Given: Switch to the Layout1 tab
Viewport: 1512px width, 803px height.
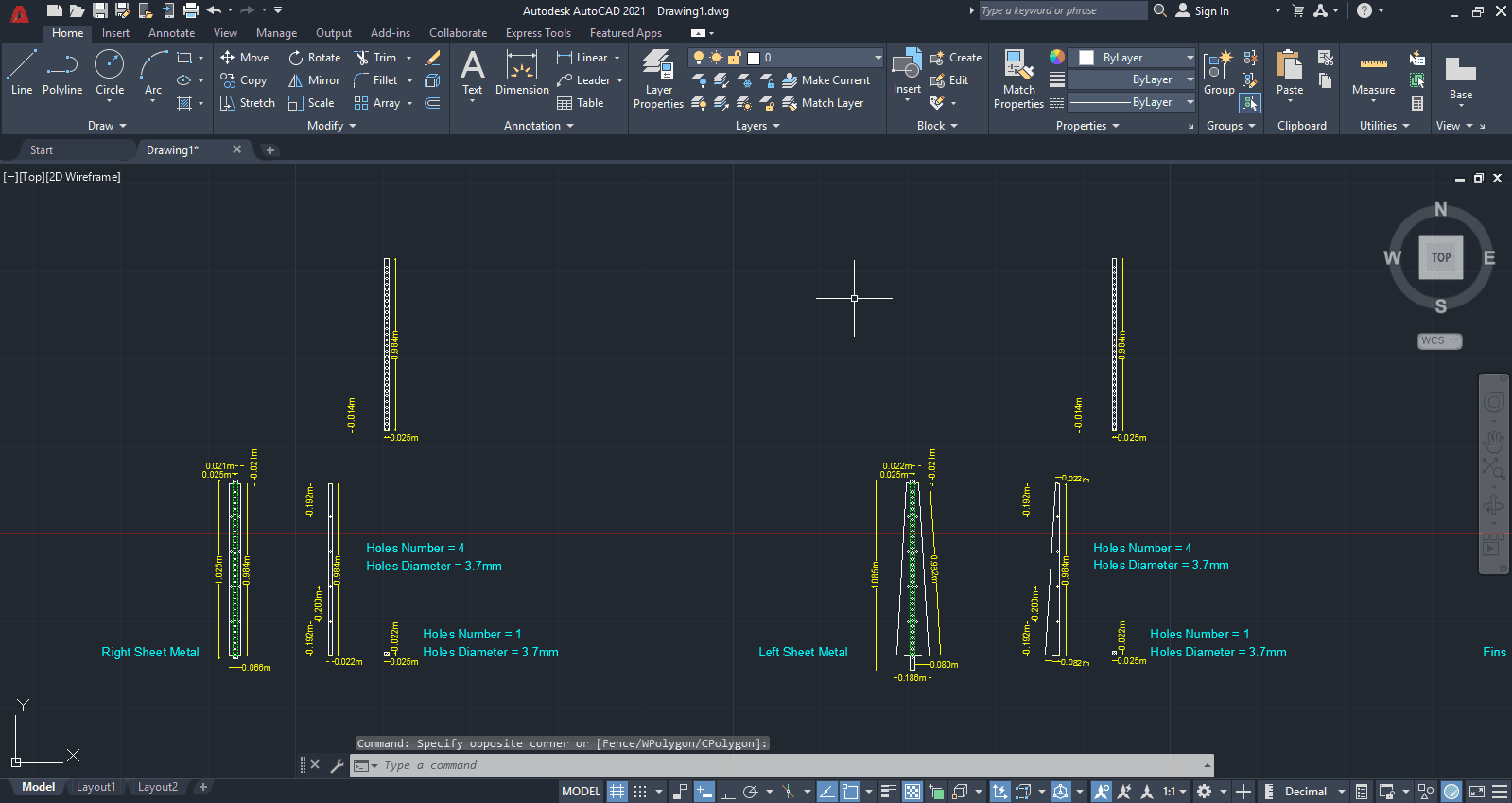Looking at the screenshot, I should pyautogui.click(x=96, y=787).
